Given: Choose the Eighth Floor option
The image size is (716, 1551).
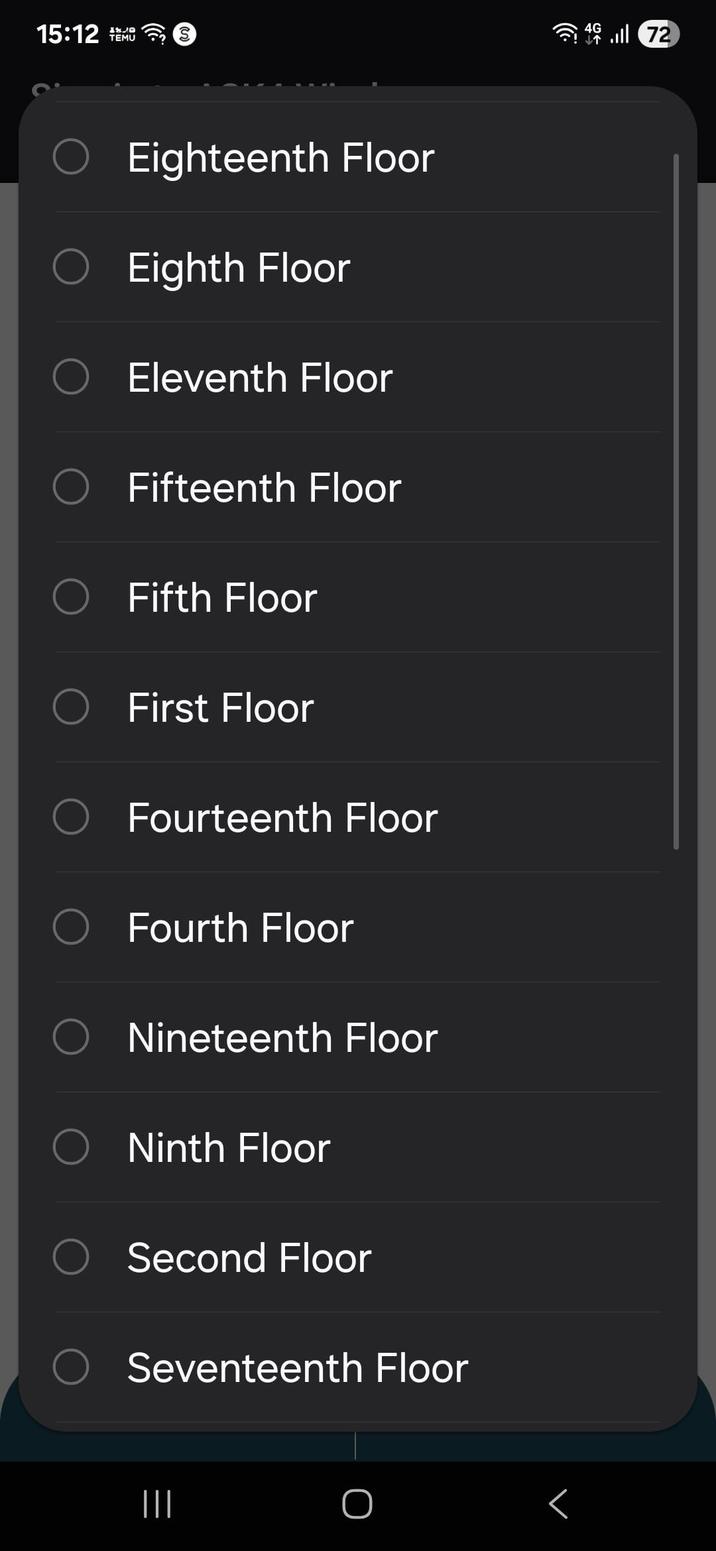Looking at the screenshot, I should [238, 266].
